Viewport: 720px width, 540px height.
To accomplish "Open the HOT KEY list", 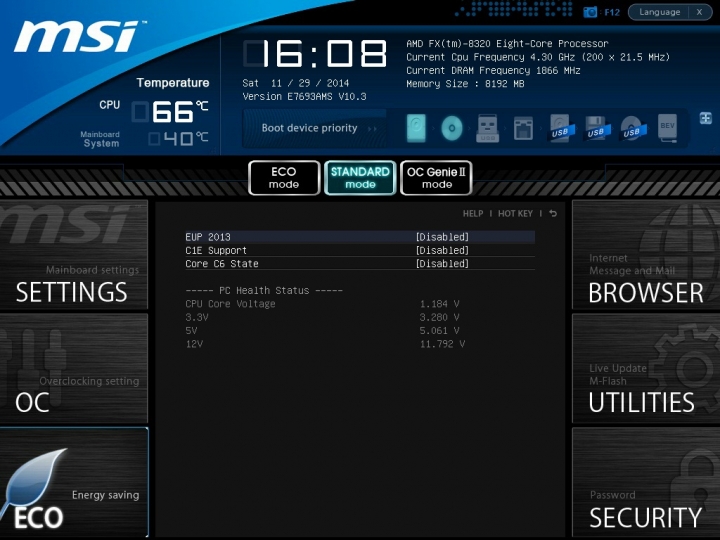I will (515, 214).
